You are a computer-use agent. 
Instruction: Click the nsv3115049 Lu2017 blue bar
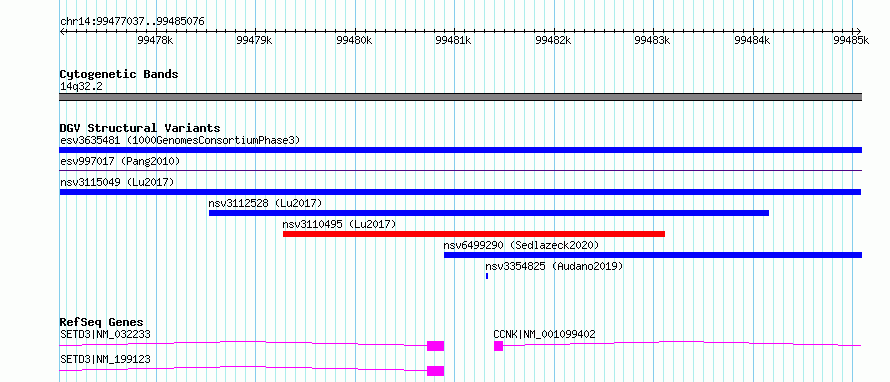pos(460,192)
